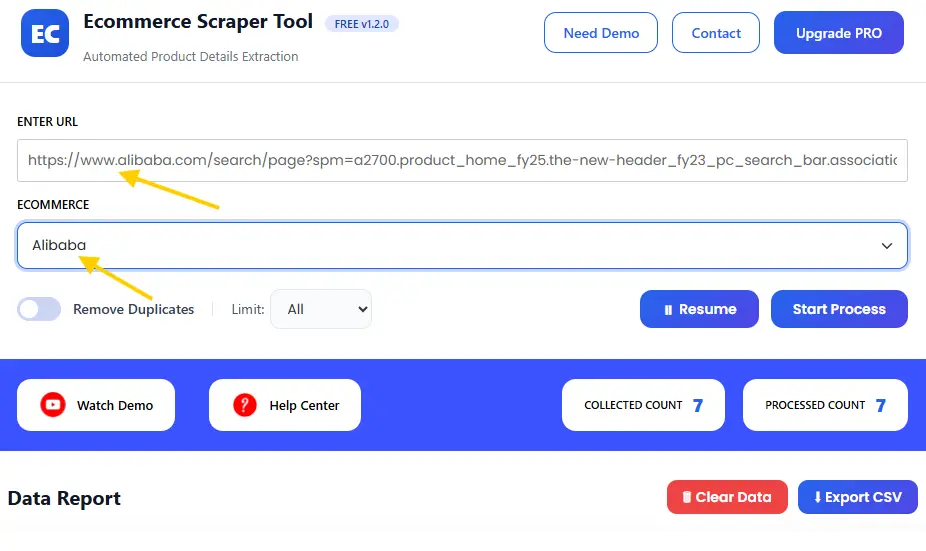Click the FREE v1.2.0 version badge

(x=361, y=24)
